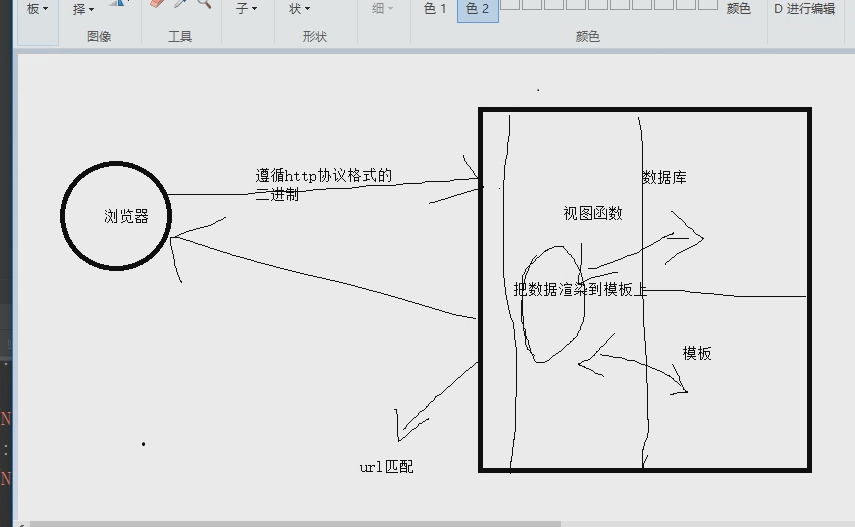Click the '遵循http协议格式的' text

[324, 176]
